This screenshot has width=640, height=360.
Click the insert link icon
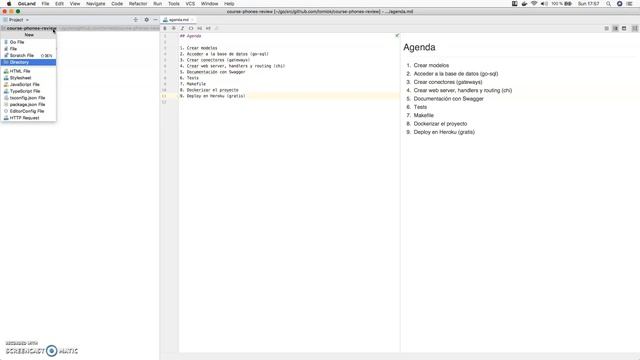point(217,29)
